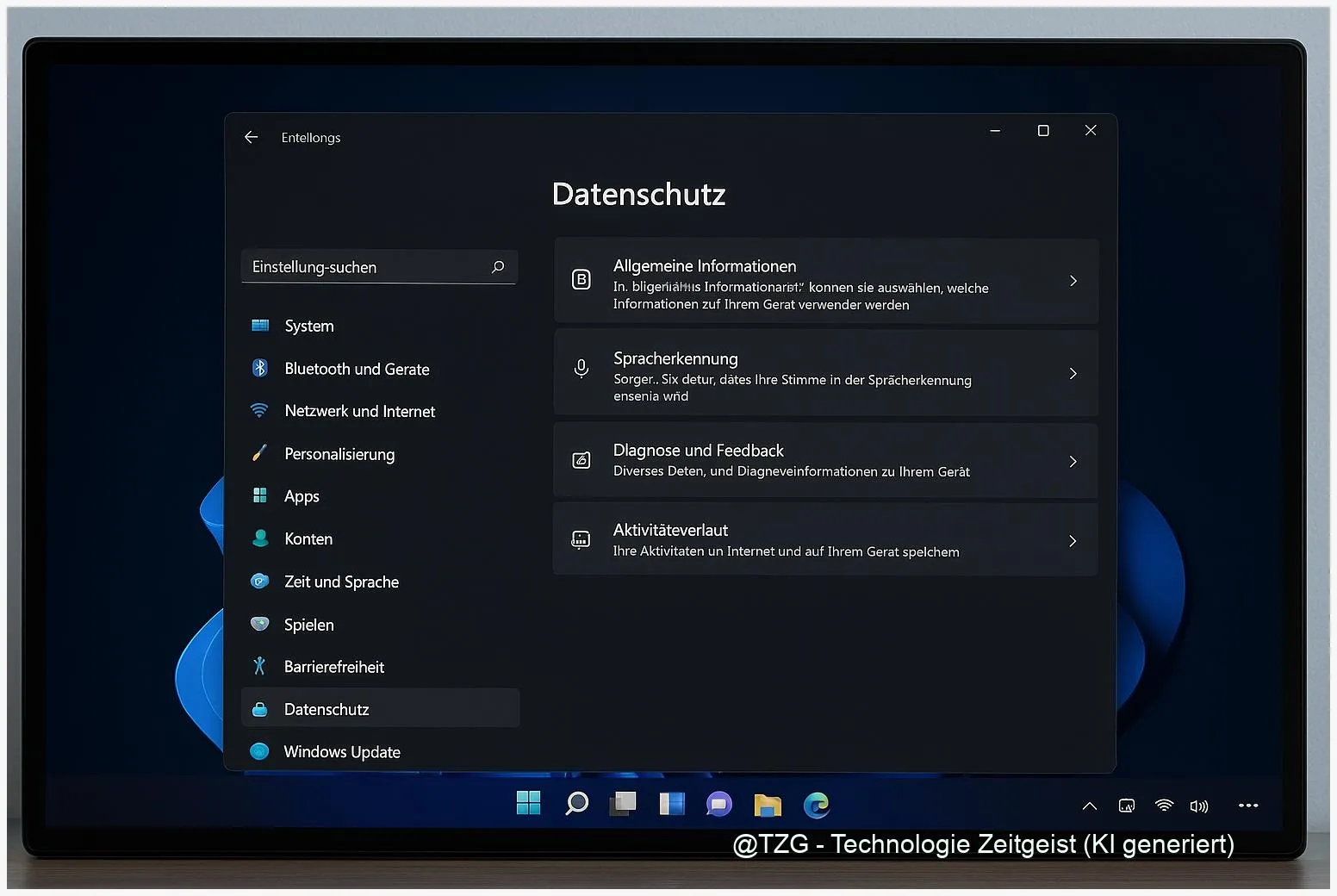Click the Einstellung-suchen search field
This screenshot has width=1337, height=896.
click(x=366, y=267)
